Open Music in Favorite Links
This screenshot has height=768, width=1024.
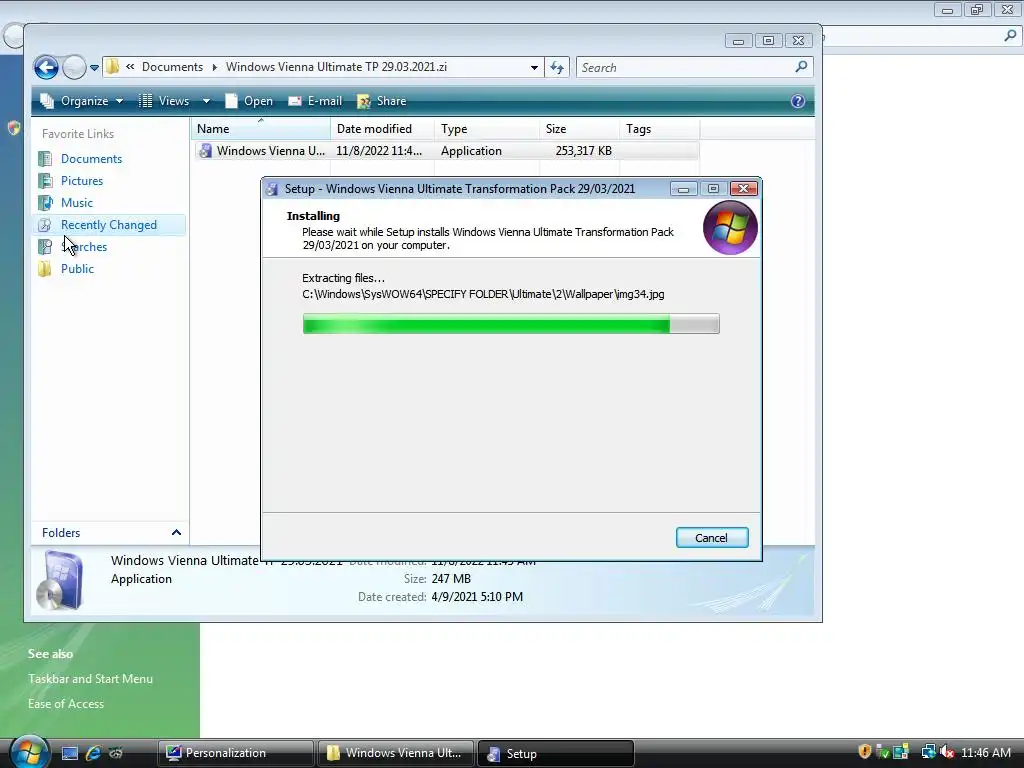[x=76, y=203]
